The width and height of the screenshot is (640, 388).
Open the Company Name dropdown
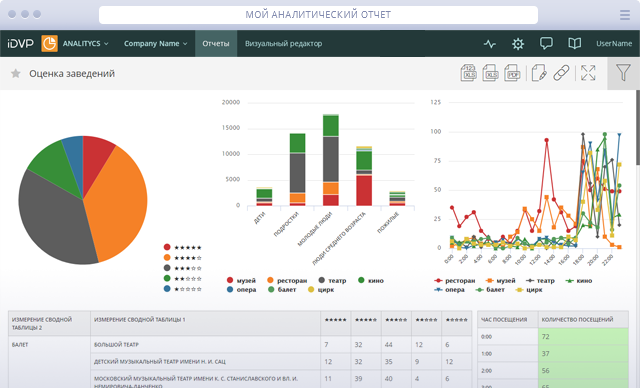coord(156,43)
